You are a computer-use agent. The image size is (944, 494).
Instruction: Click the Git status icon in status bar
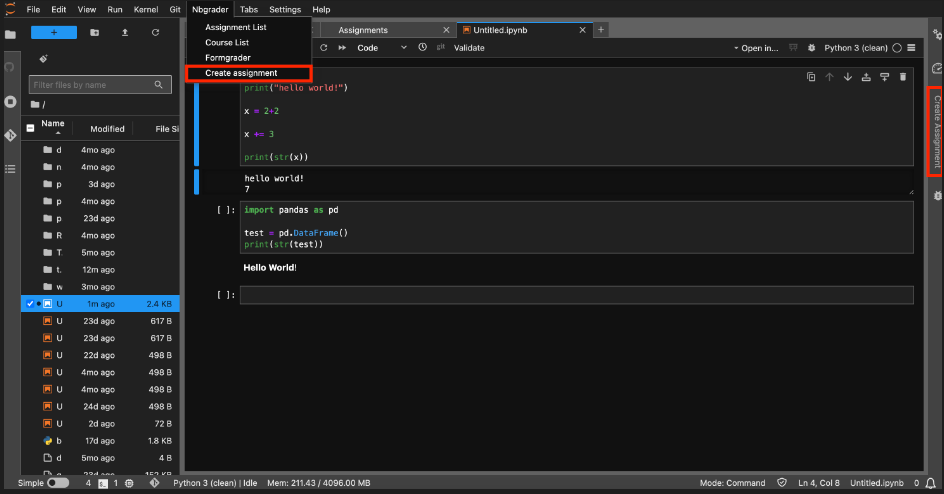155,483
